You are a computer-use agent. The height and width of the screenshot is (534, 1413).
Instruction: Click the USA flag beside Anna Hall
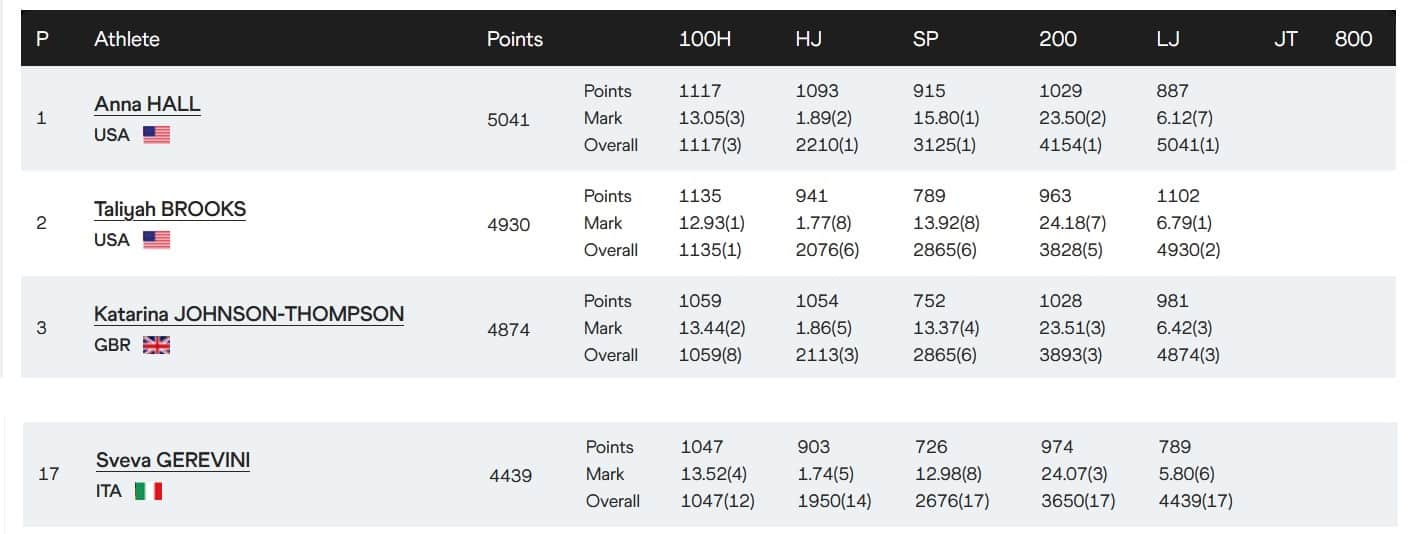point(156,135)
